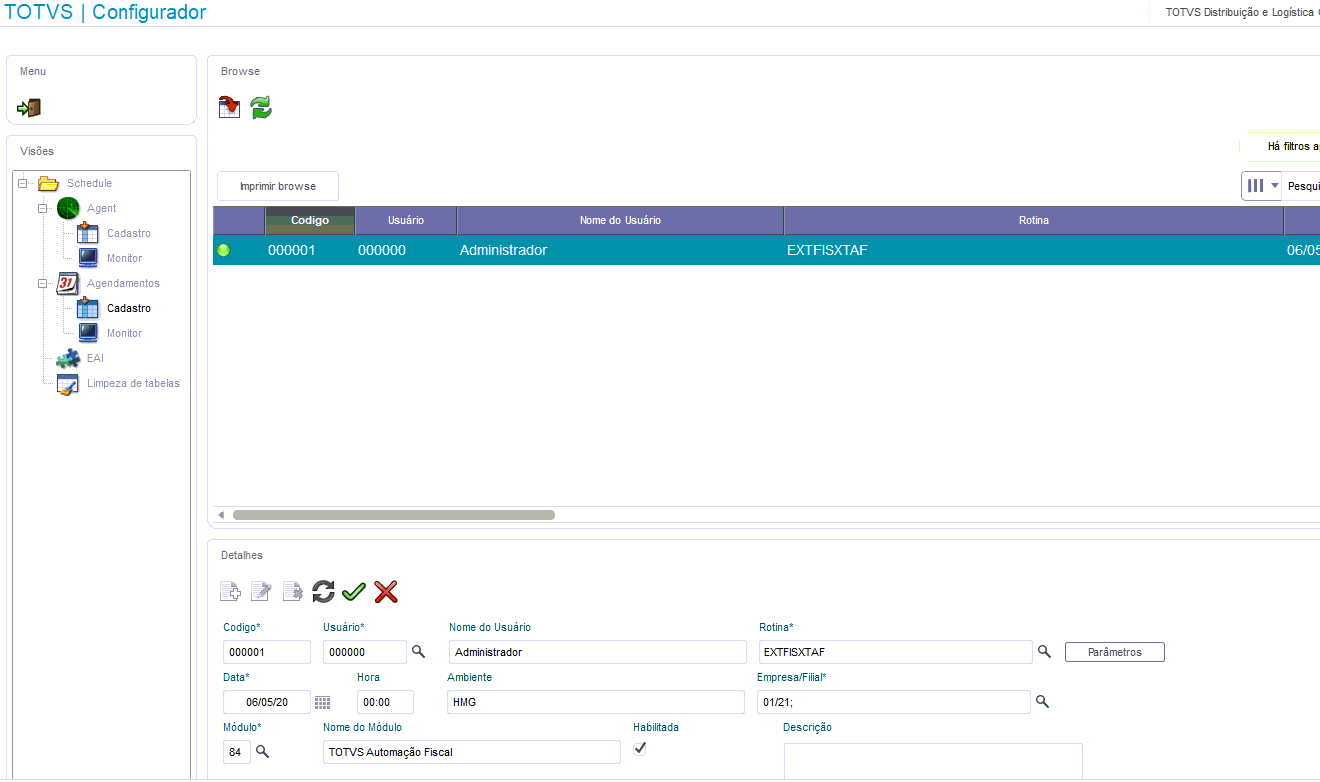Open Monitor icon under Agent

tap(88, 258)
